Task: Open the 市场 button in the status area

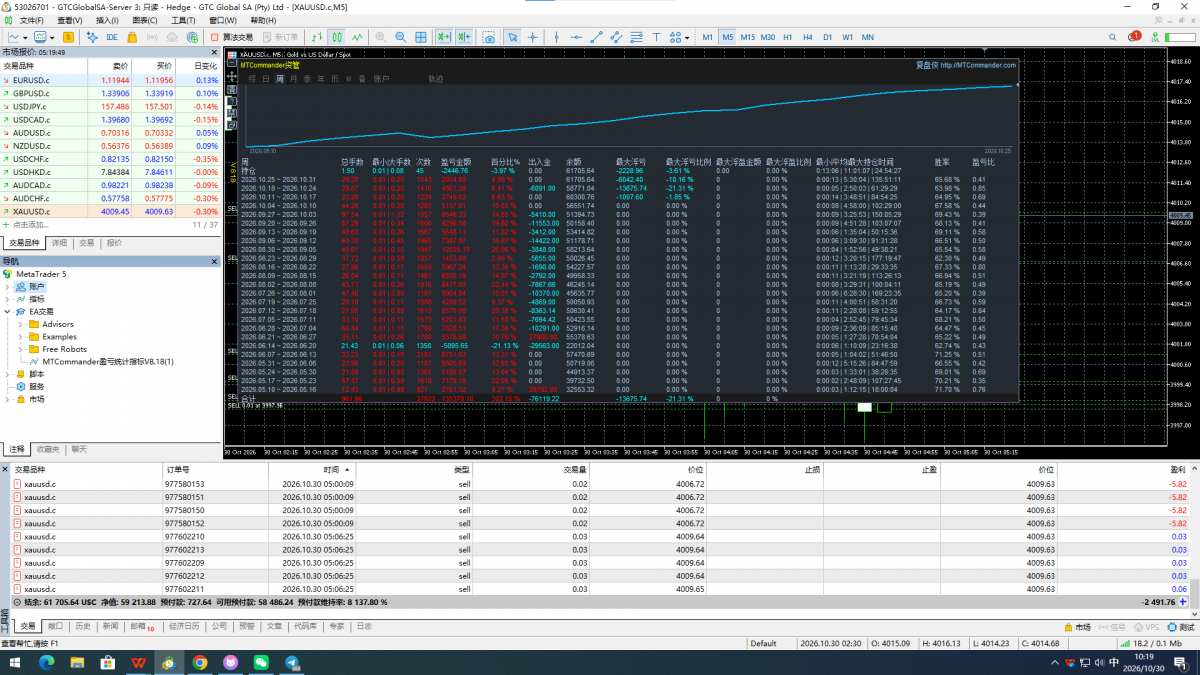Action: [x=1078, y=626]
